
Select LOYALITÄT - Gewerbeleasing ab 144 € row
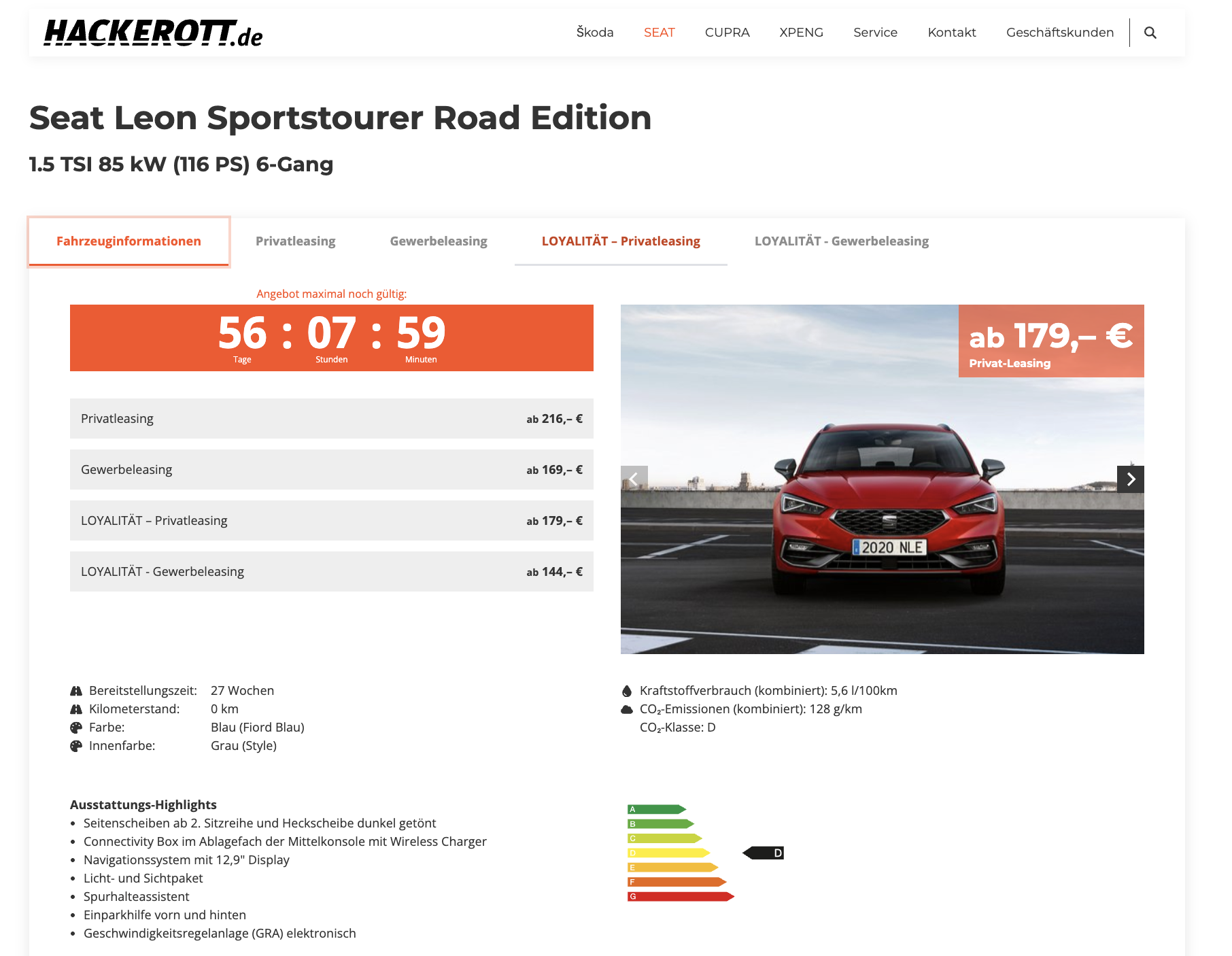pyautogui.click(x=331, y=572)
